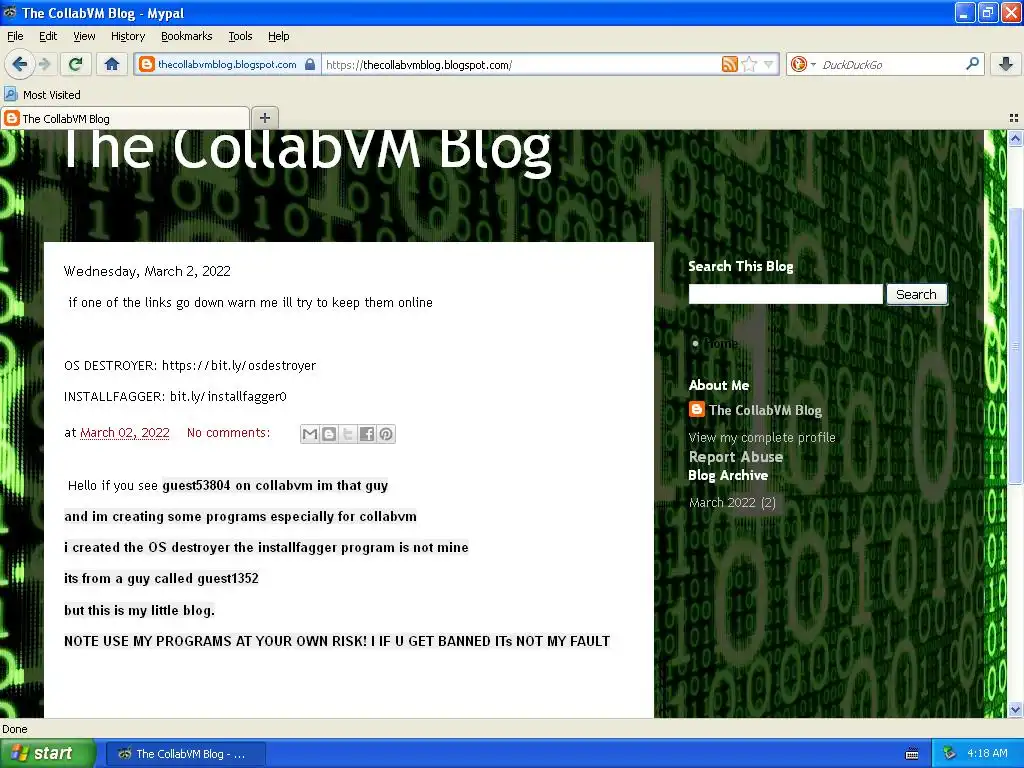The width and height of the screenshot is (1024, 768).
Task: Open the File menu
Action: pyautogui.click(x=15, y=36)
